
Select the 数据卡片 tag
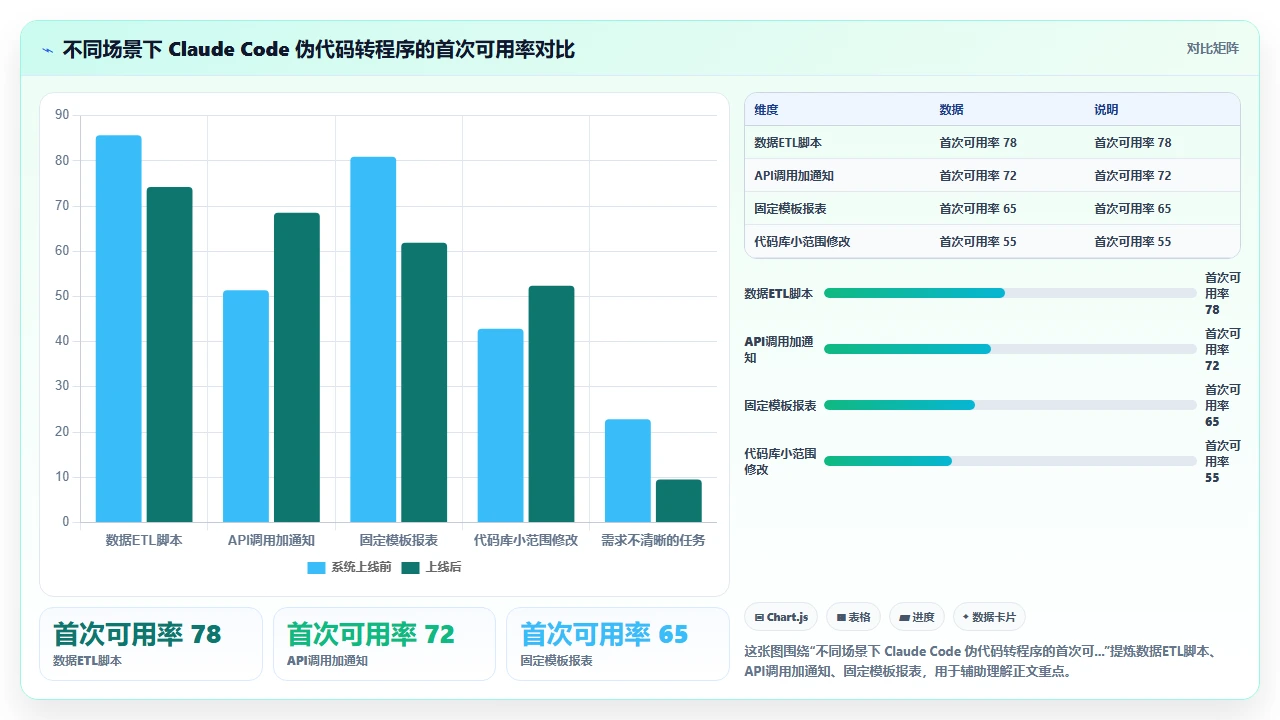[989, 618]
